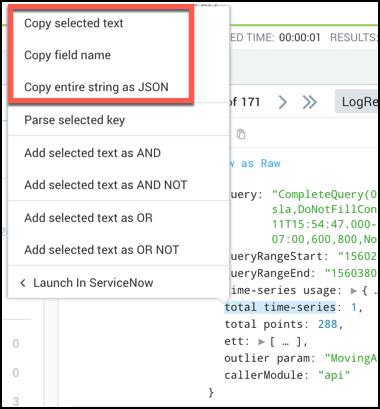Viewport: 380px width, 409px height.
Task: Click the View as Raw link
Action: click(255, 163)
